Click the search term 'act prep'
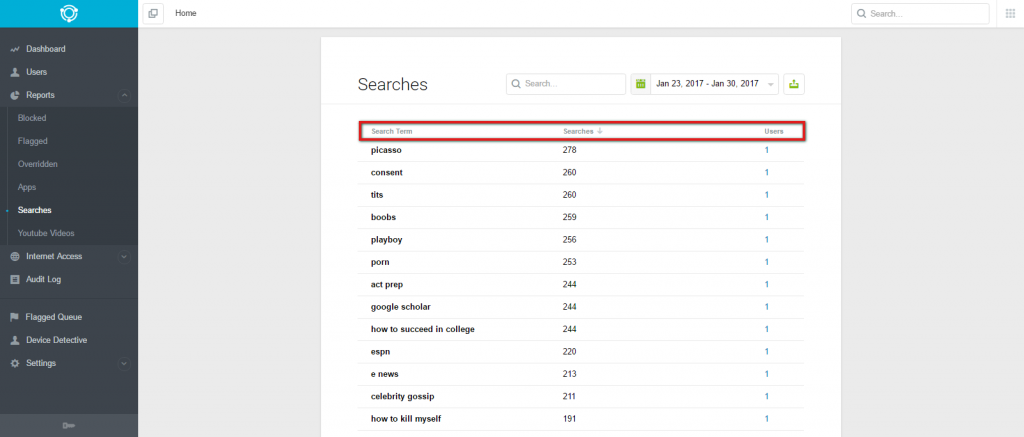1024x437 pixels. click(387, 285)
